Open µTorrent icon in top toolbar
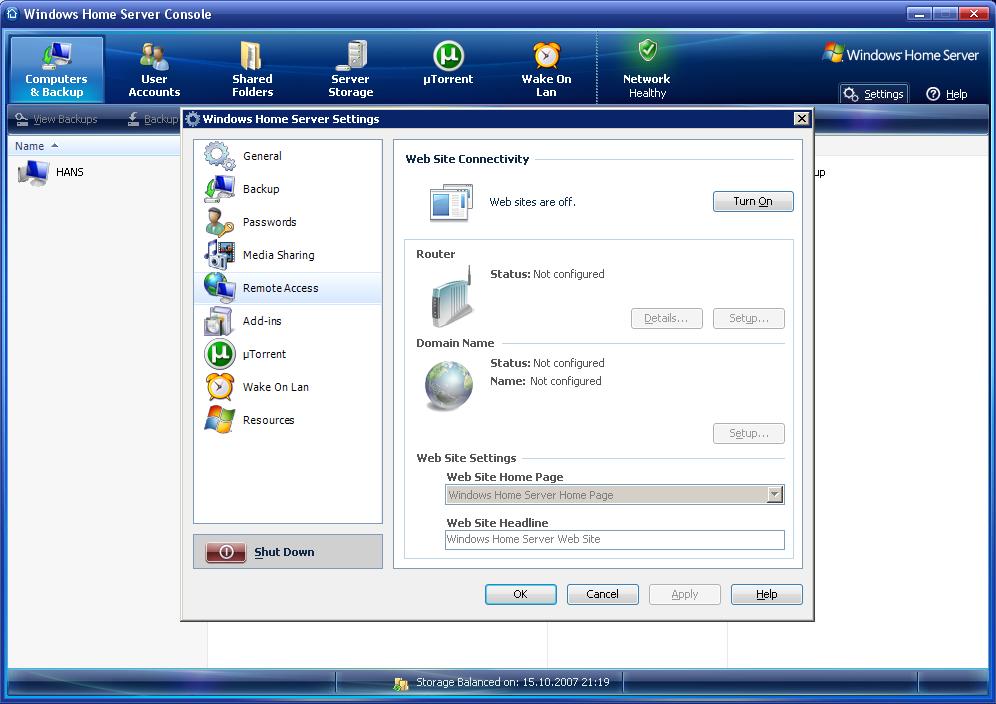This screenshot has width=996, height=704. click(x=448, y=56)
